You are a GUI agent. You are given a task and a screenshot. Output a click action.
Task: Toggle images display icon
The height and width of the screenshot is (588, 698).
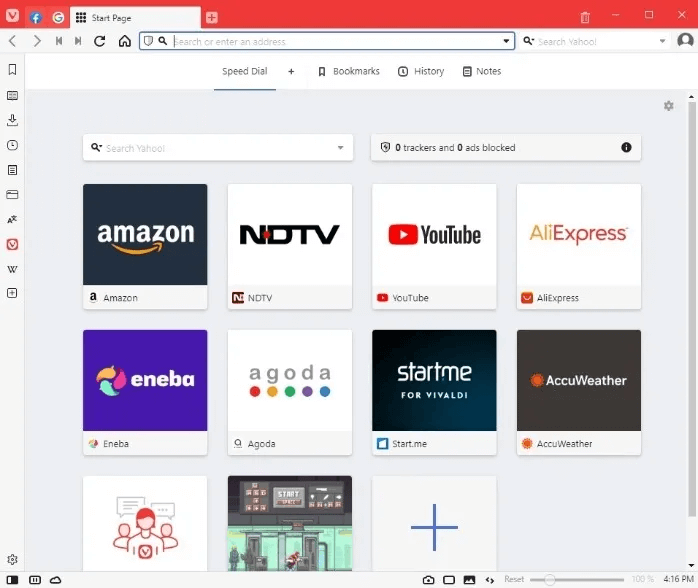click(469, 580)
